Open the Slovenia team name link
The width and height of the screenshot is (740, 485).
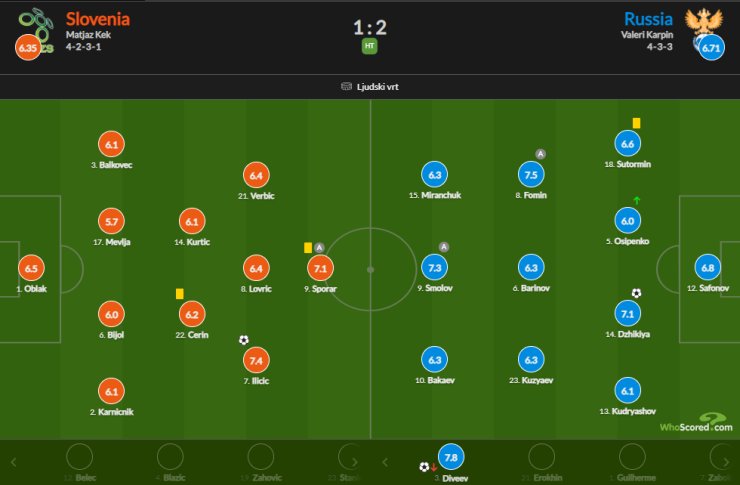point(98,19)
